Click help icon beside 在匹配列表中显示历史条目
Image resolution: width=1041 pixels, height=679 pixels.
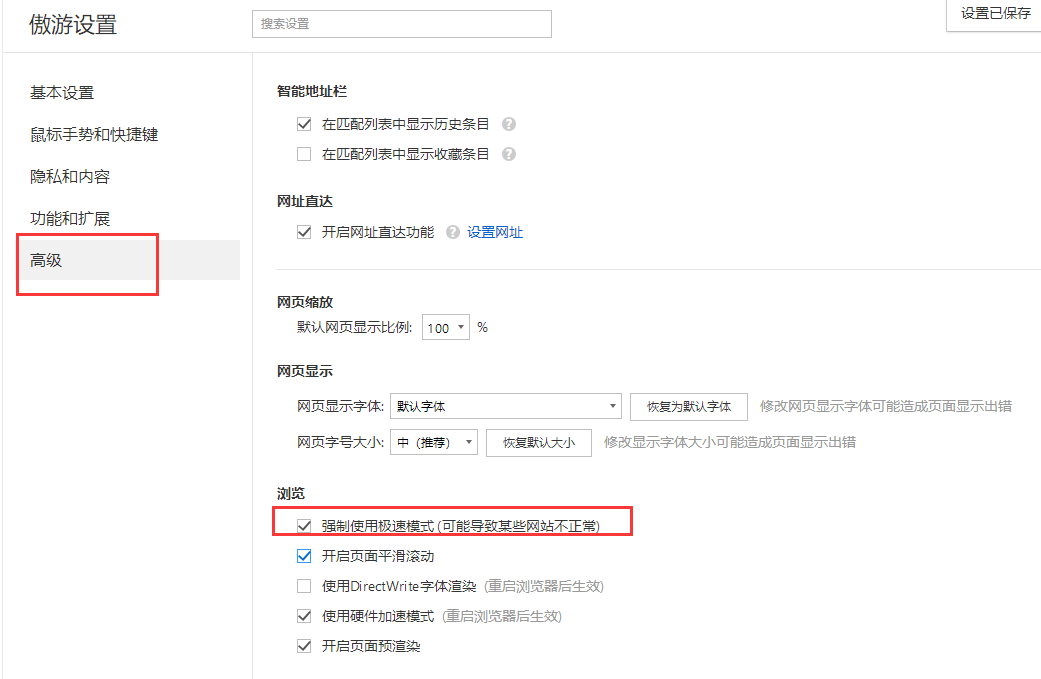click(509, 125)
